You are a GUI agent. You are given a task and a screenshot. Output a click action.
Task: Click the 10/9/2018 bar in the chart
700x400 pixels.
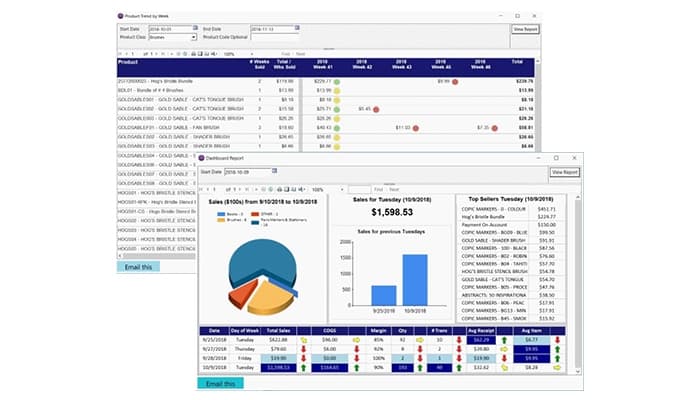click(414, 278)
